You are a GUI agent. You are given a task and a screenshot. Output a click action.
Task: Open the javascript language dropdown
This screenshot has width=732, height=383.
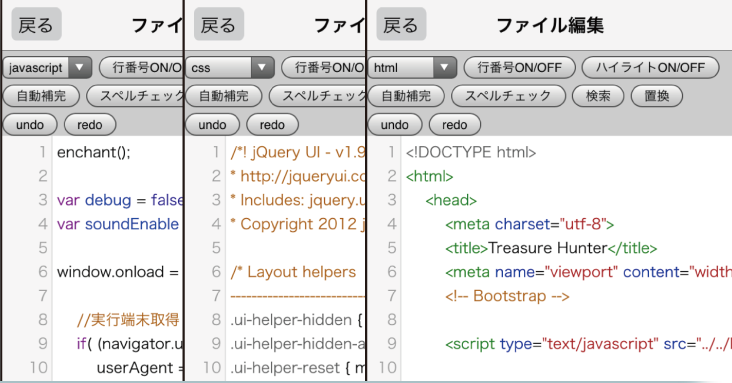(x=48, y=68)
